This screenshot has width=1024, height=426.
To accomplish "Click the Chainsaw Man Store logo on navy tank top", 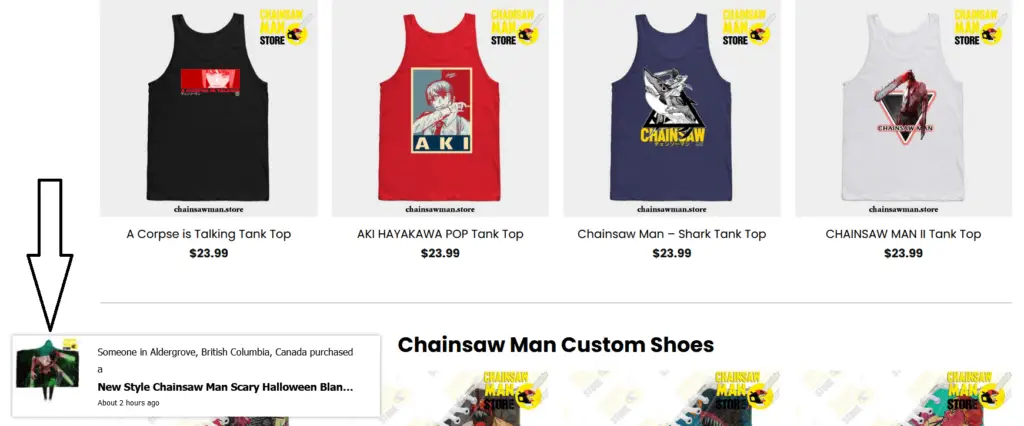I will tap(749, 27).
